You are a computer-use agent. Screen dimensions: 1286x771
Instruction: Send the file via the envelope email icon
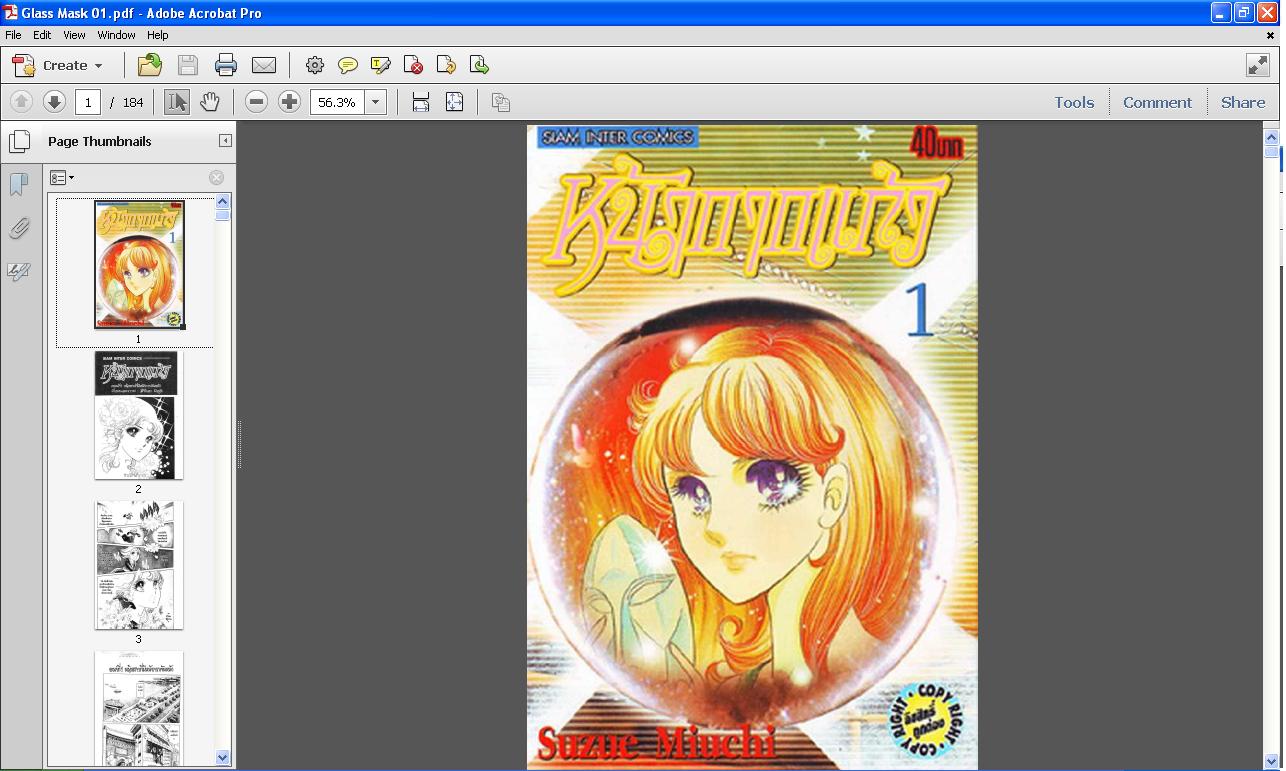click(264, 65)
